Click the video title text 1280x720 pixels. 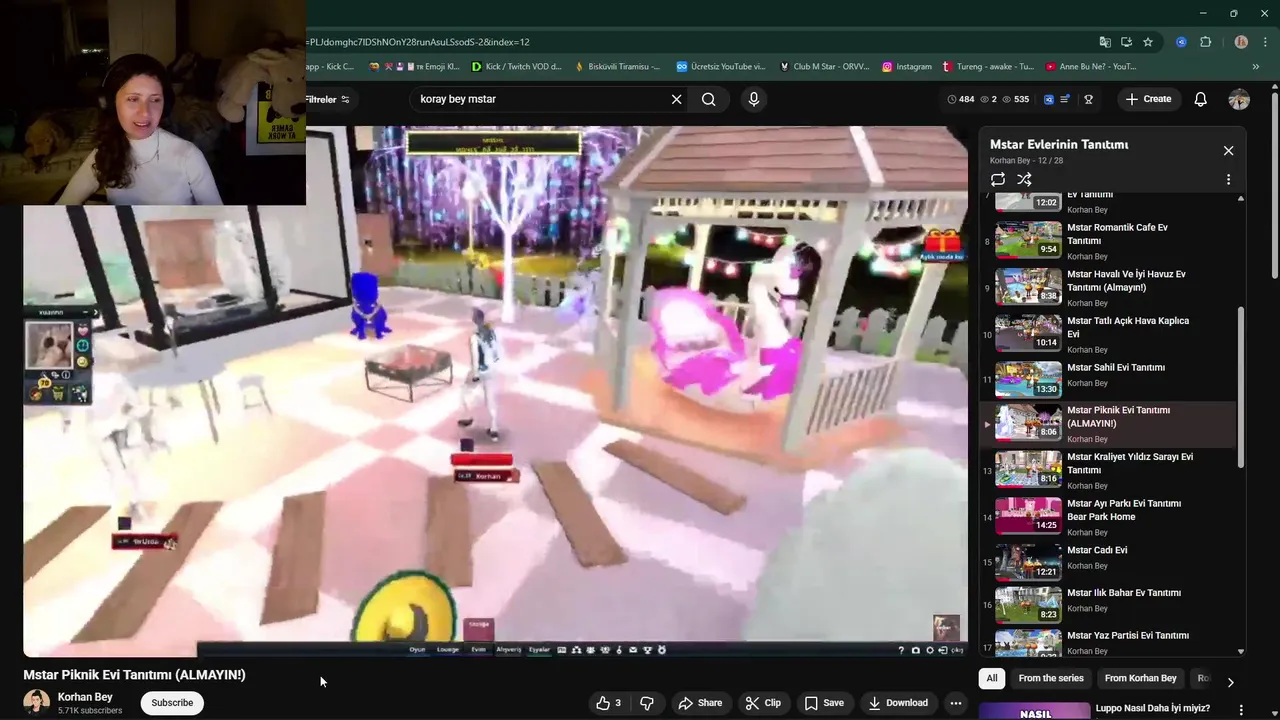135,675
